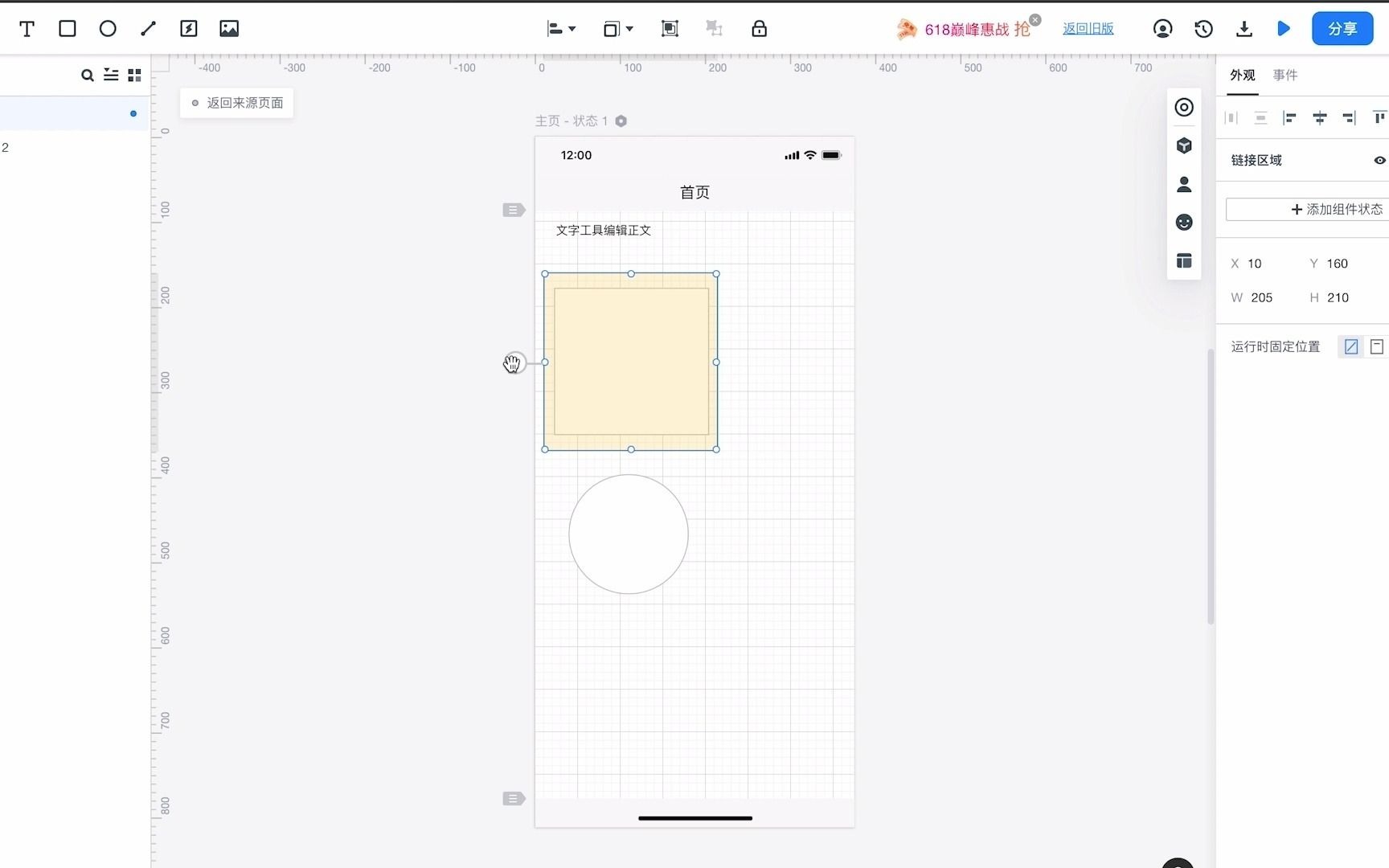
Task: Close the 618 promotion banner
Action: pos(1035,19)
